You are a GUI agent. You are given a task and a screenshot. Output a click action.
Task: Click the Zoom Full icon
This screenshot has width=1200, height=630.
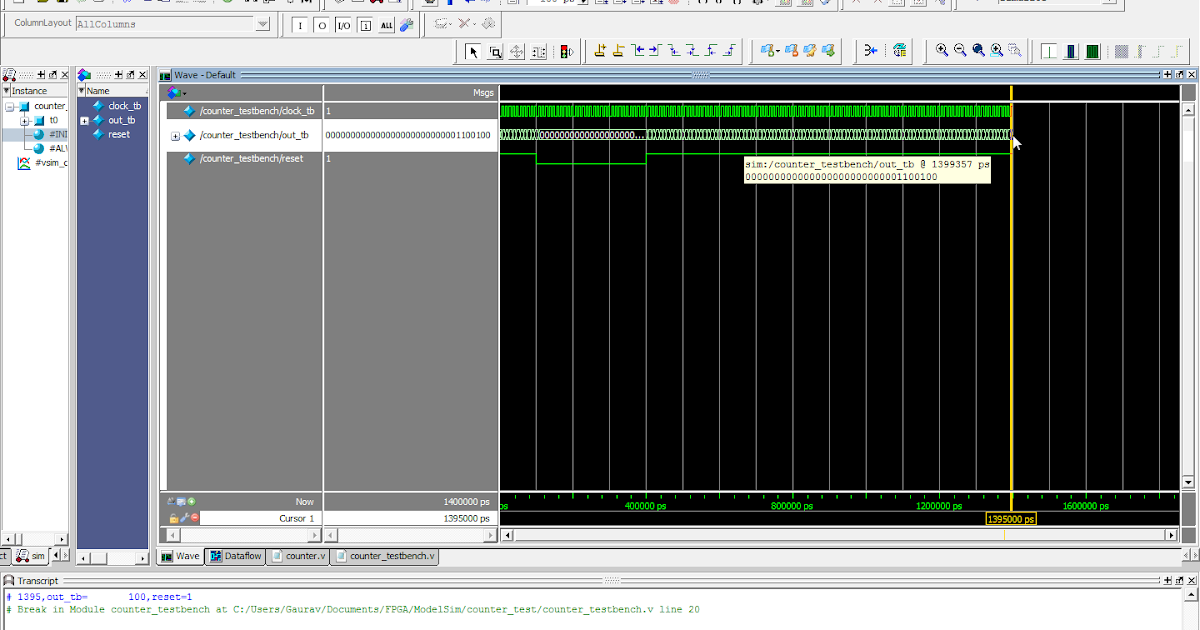point(978,51)
